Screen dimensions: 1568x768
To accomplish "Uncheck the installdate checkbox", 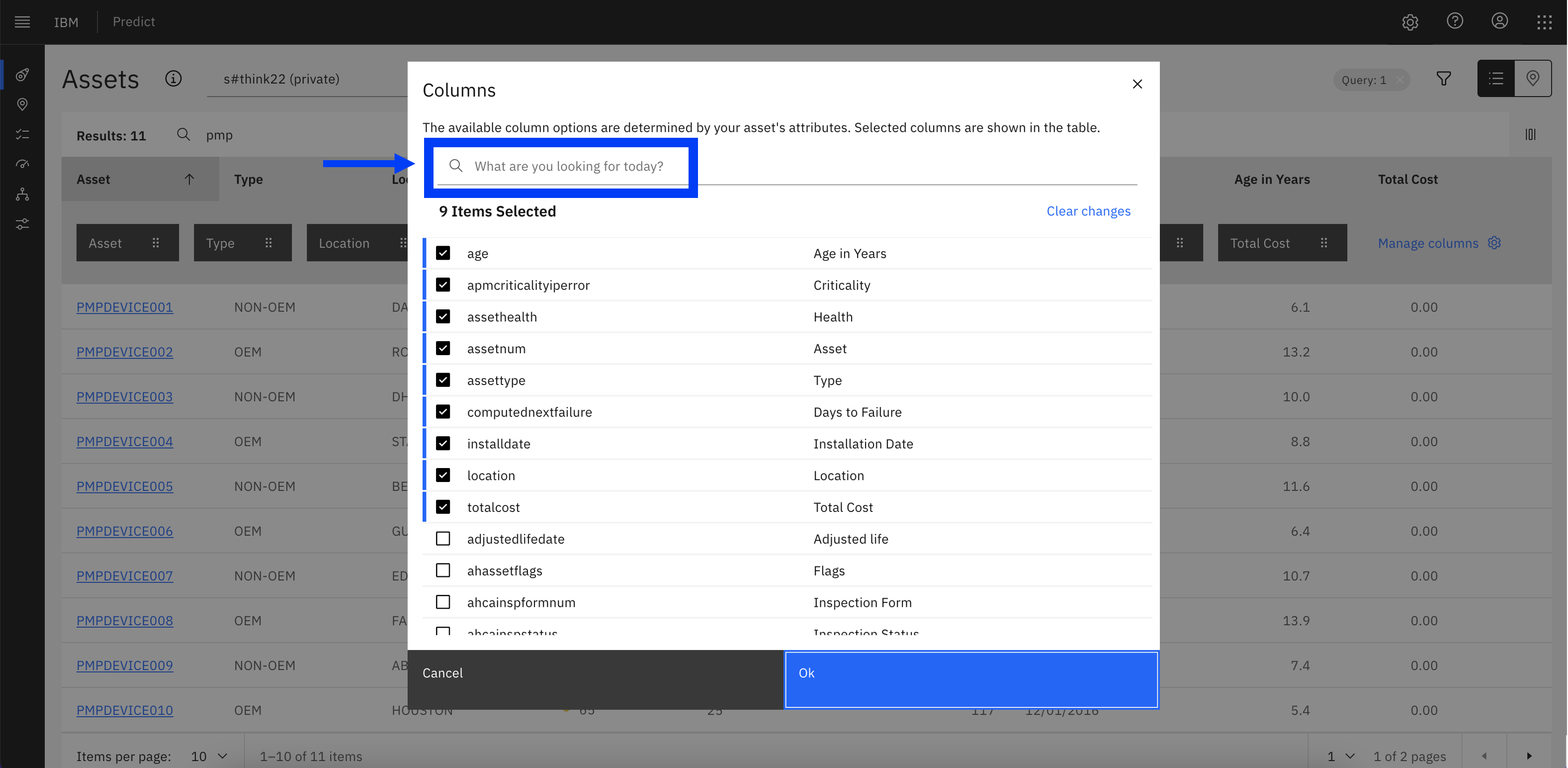I will 443,443.
